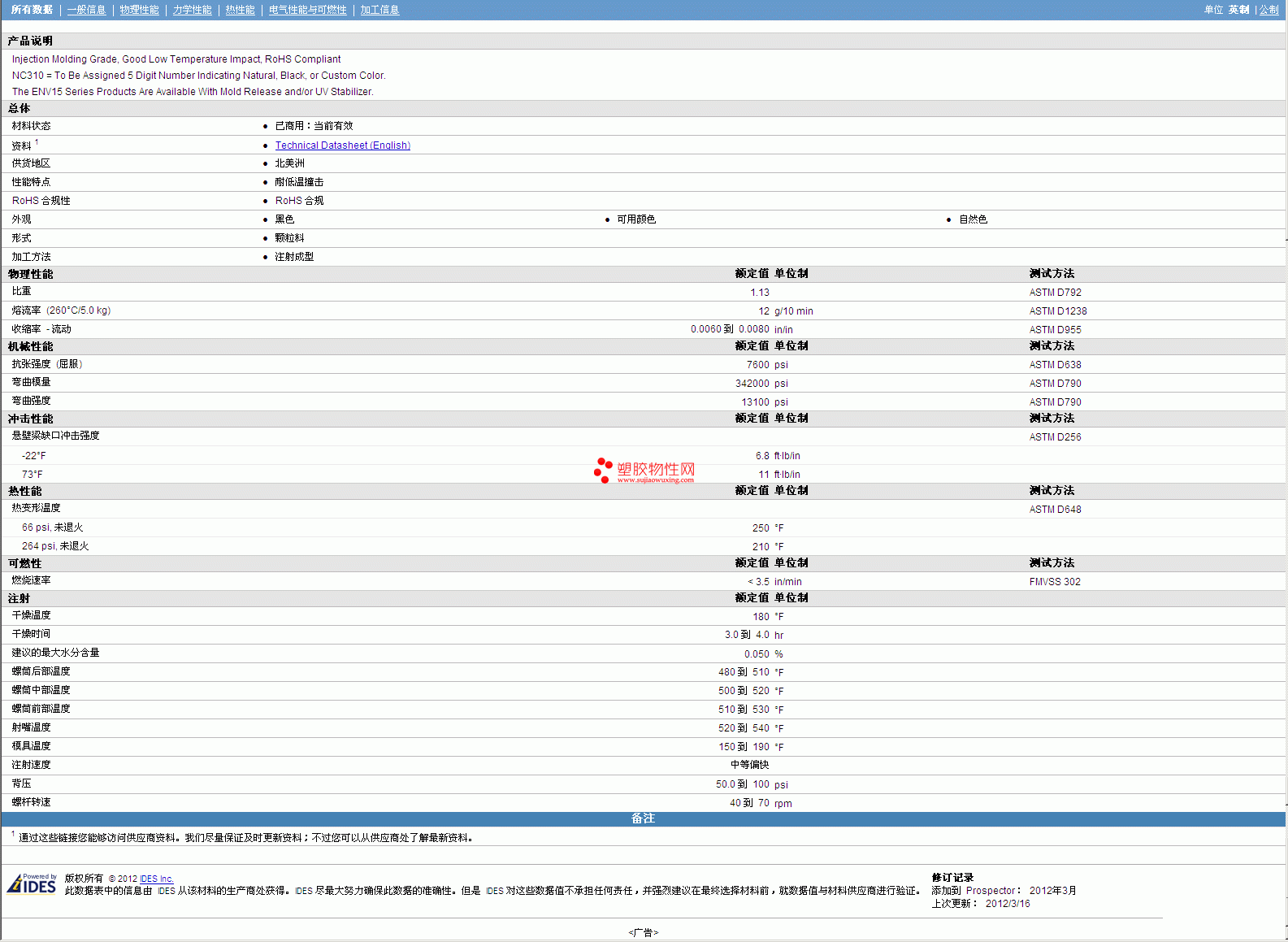Screen dimensions: 1288x942
Task: Click the red-dot 塑胶物性网 watermark logo
Action: click(644, 471)
